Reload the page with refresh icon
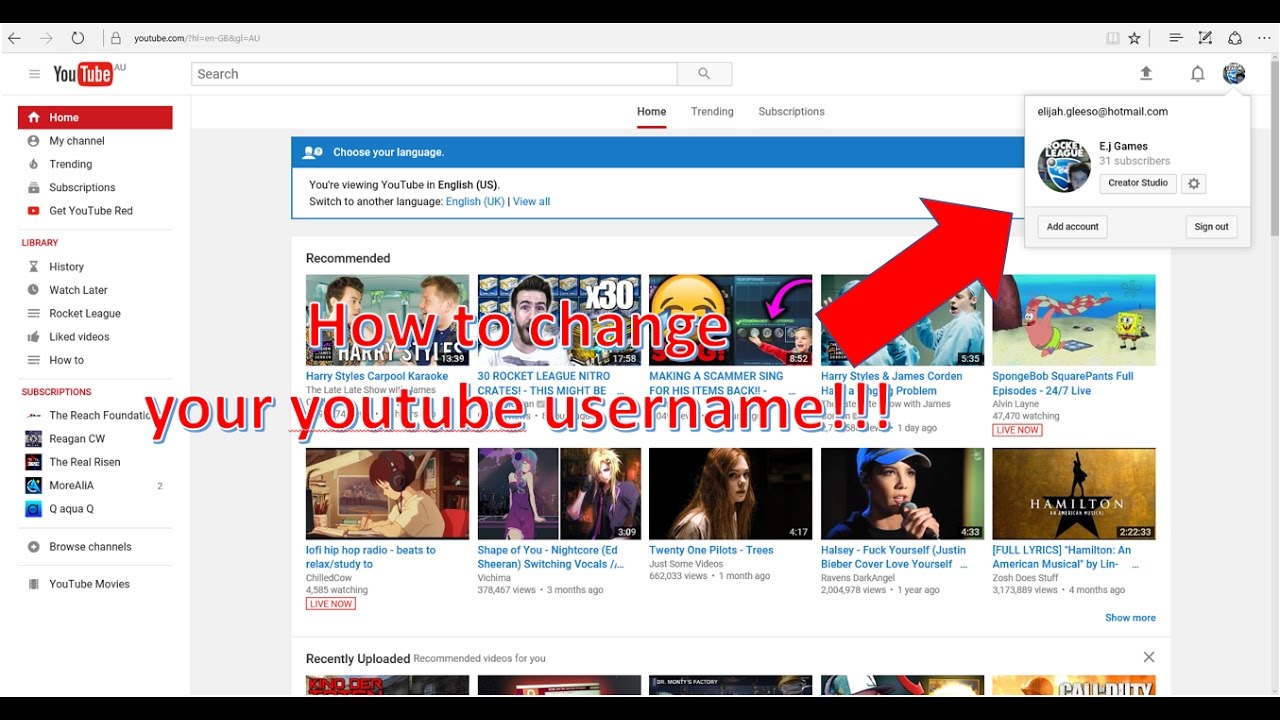This screenshot has width=1280, height=720. coord(77,38)
